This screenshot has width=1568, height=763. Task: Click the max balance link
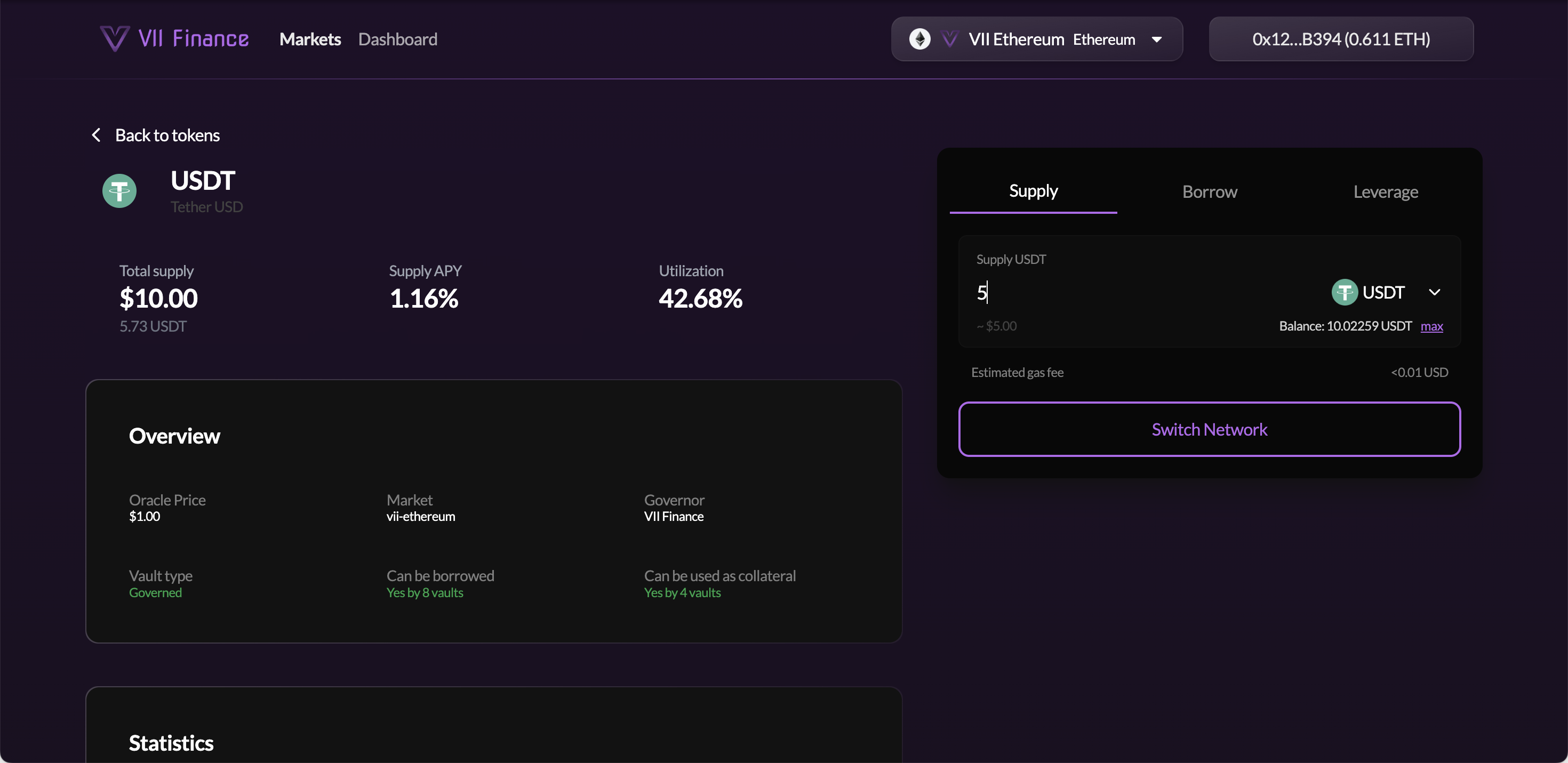(1431, 326)
